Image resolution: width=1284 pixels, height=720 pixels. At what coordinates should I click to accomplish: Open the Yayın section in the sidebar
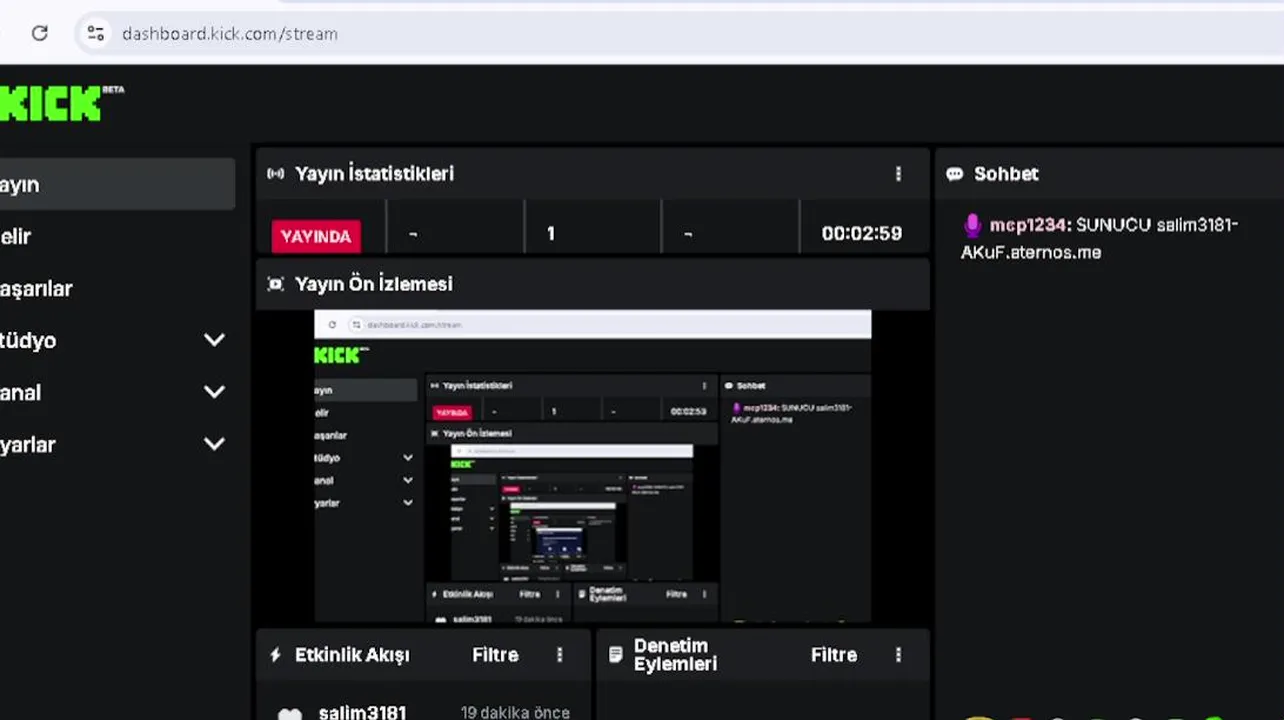pyautogui.click(x=117, y=184)
